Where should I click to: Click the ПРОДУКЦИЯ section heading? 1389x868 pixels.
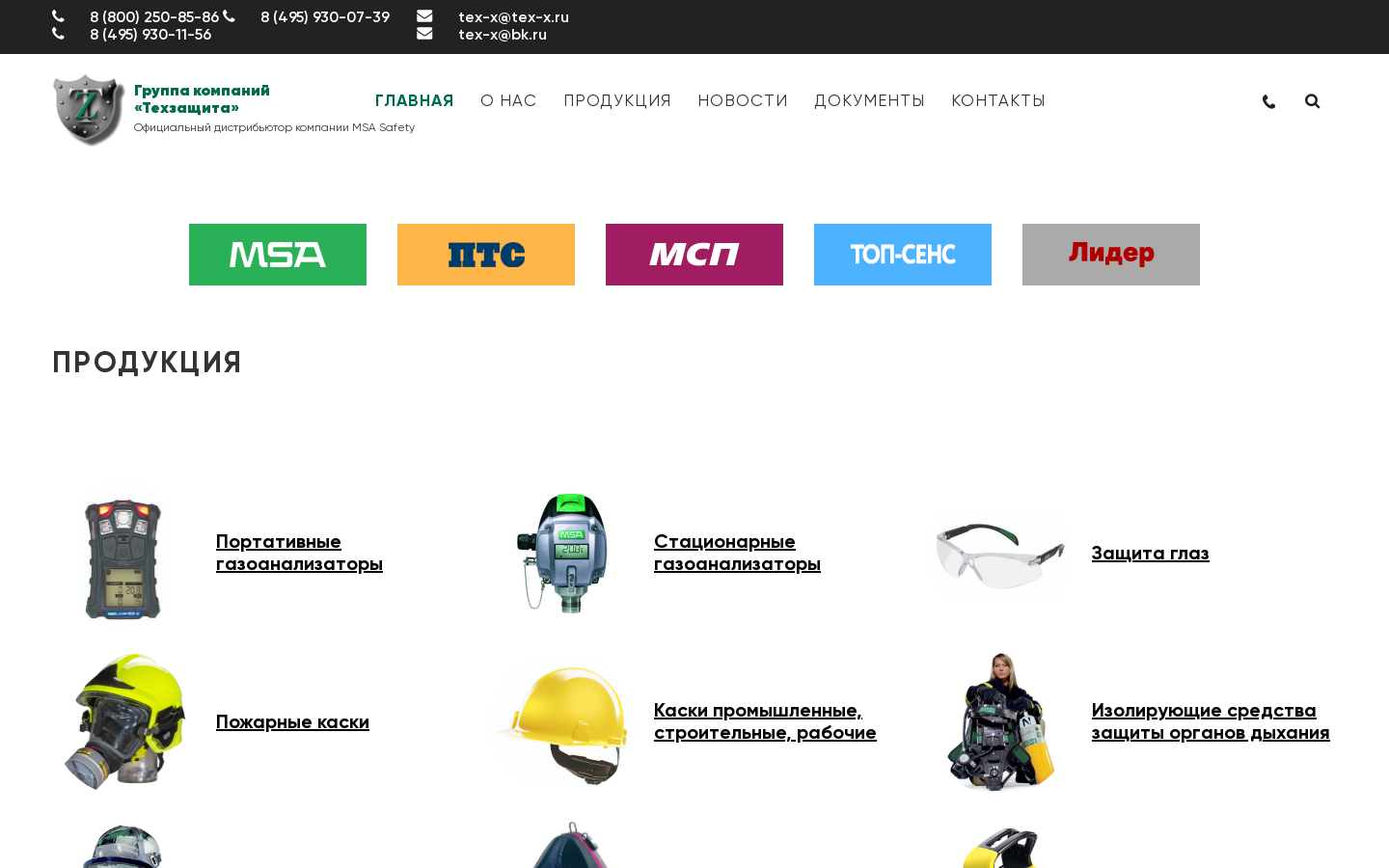pyautogui.click(x=147, y=363)
